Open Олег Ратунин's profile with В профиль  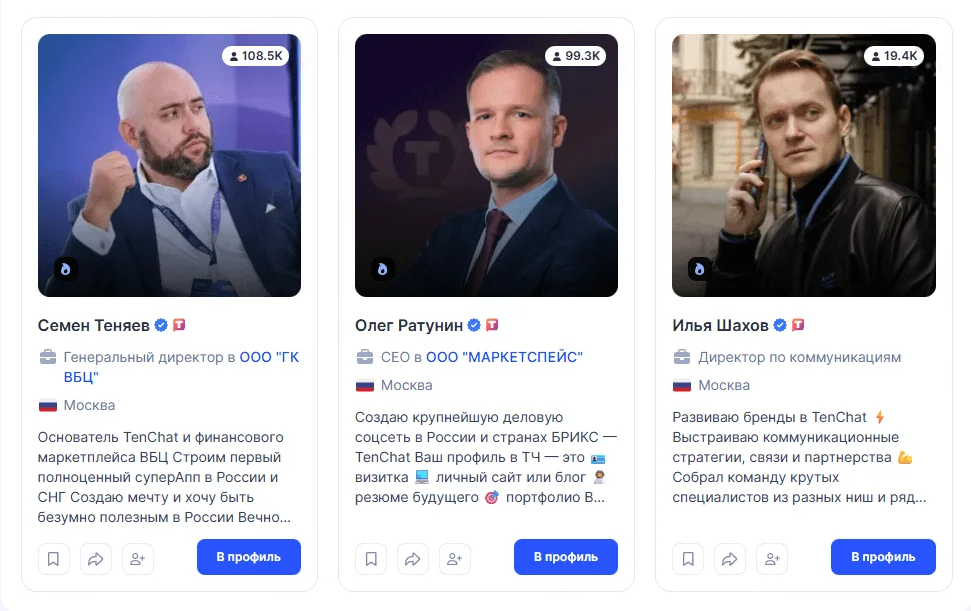tap(566, 557)
